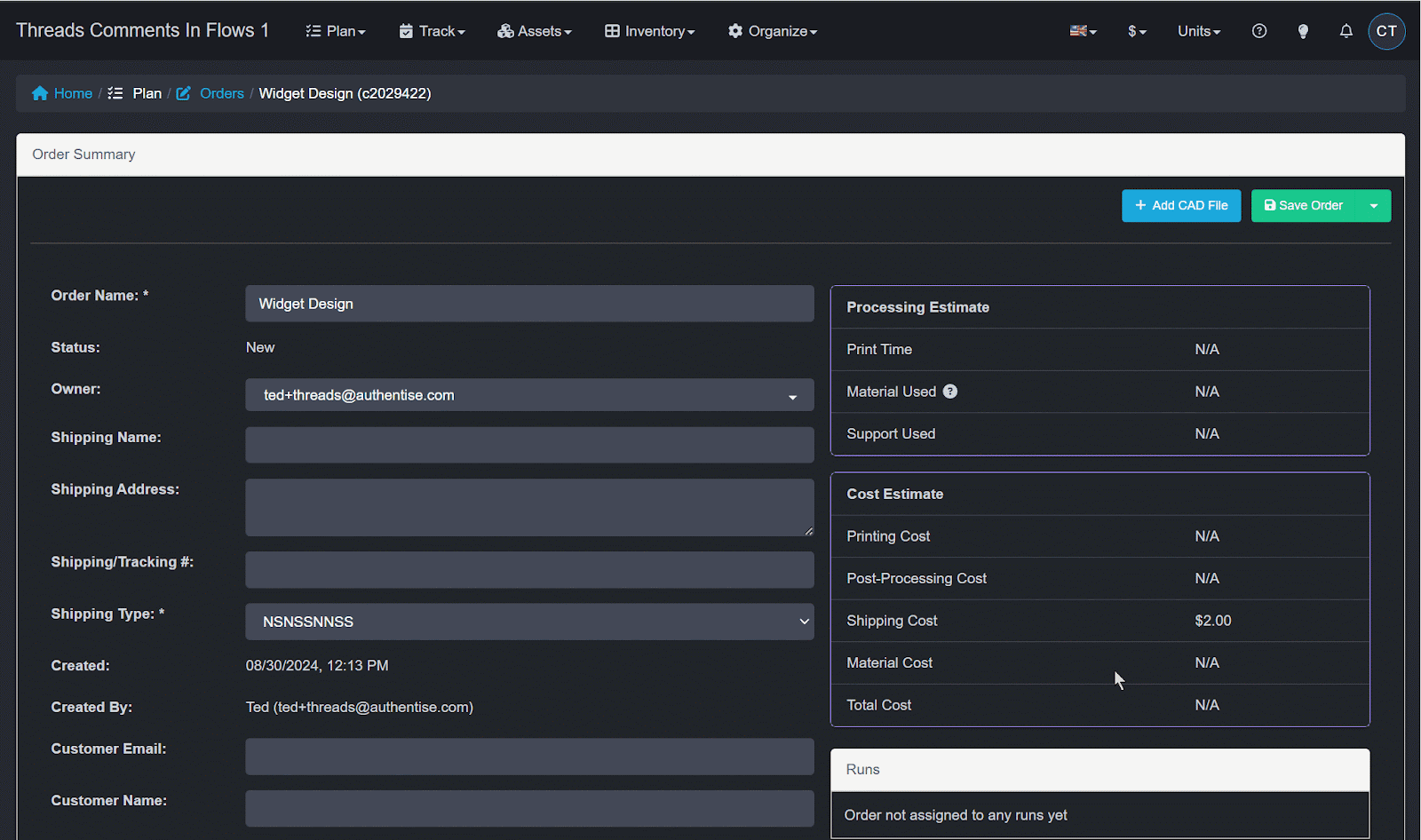Click the Plan list icon in breadcrumb
Viewport: 1421px width, 840px height.
coord(115,93)
